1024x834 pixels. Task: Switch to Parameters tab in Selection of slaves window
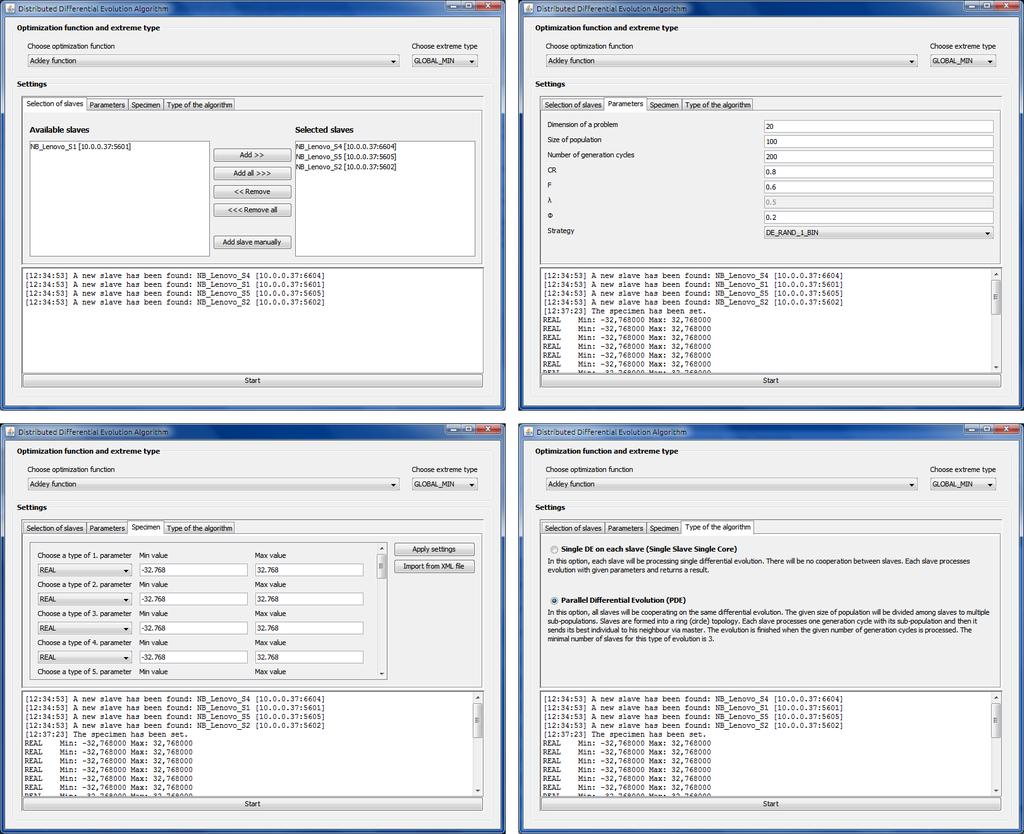[x=107, y=104]
